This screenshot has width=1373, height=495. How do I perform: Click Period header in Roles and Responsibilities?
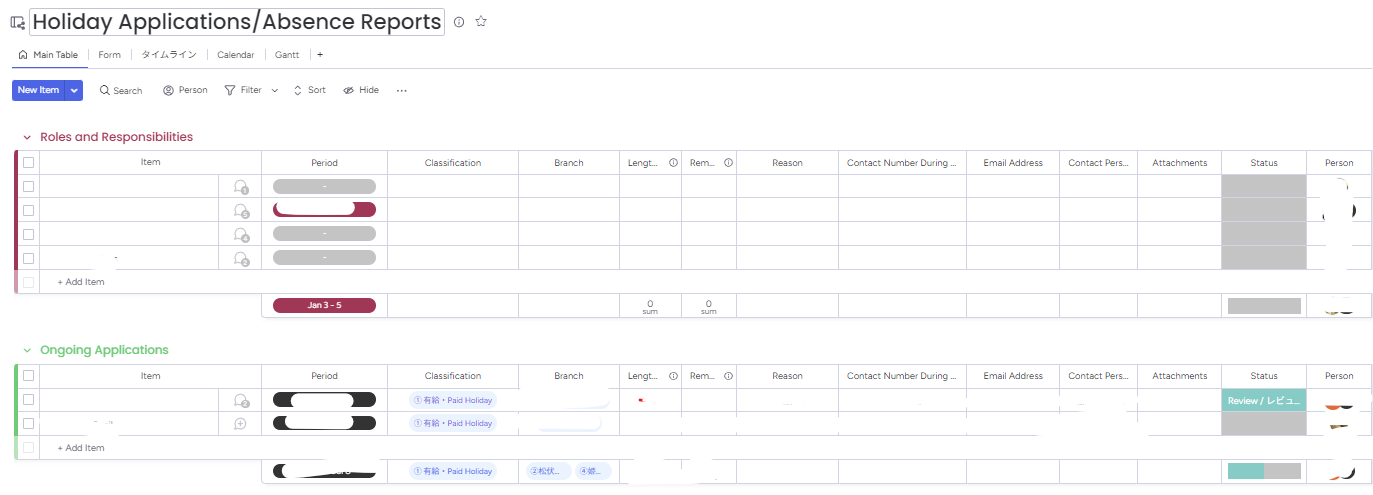(324, 163)
